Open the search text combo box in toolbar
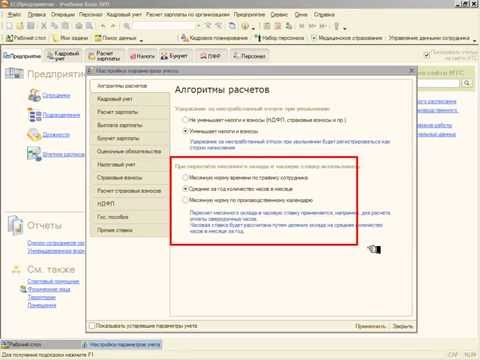 point(163,26)
